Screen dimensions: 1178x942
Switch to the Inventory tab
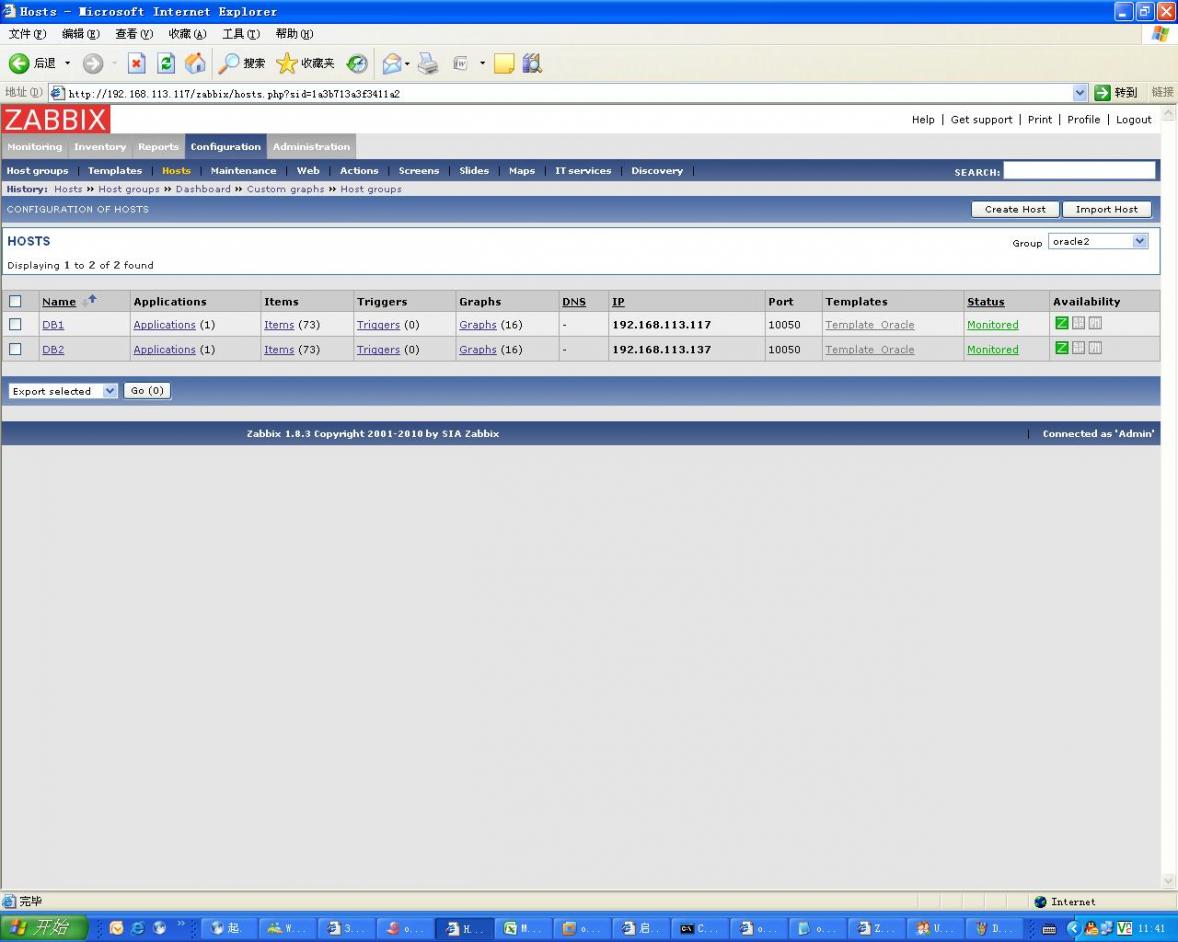coord(100,146)
